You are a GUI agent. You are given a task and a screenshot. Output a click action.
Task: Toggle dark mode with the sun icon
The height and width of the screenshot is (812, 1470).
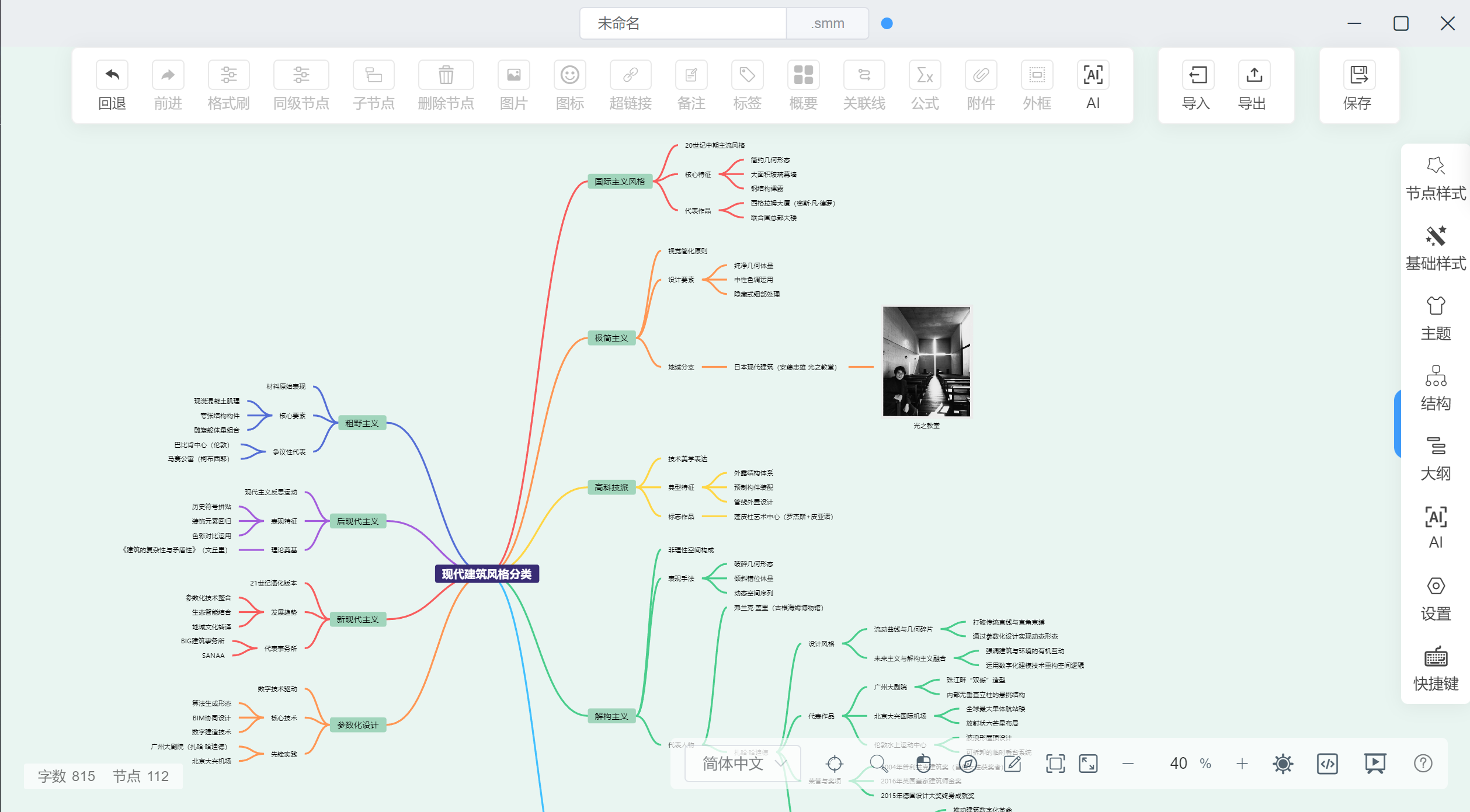click(x=1283, y=763)
